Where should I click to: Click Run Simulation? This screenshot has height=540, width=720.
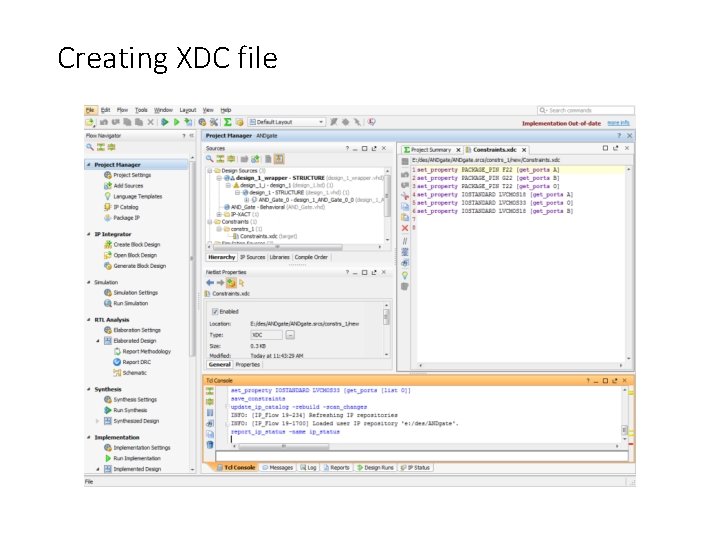tap(130, 303)
